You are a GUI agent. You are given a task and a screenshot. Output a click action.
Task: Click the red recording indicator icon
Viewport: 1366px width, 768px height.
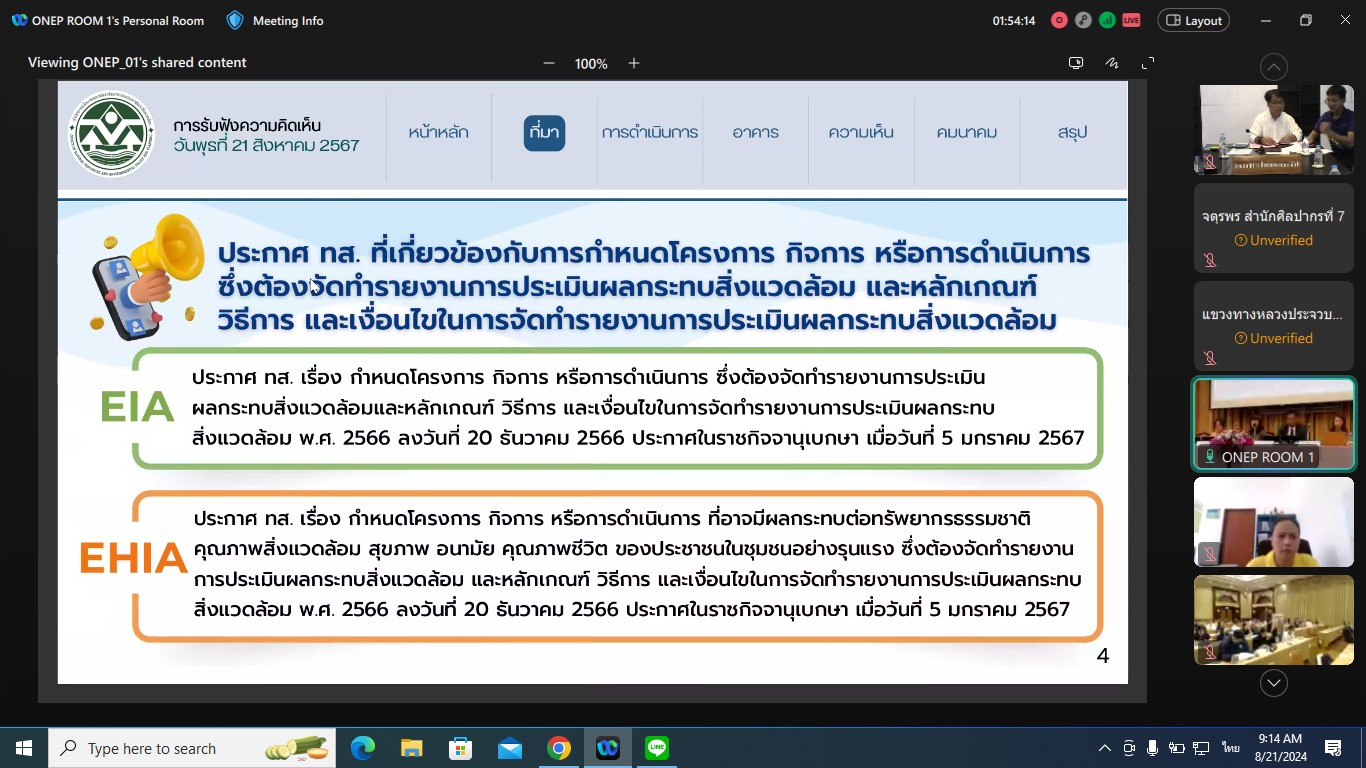coord(1059,20)
